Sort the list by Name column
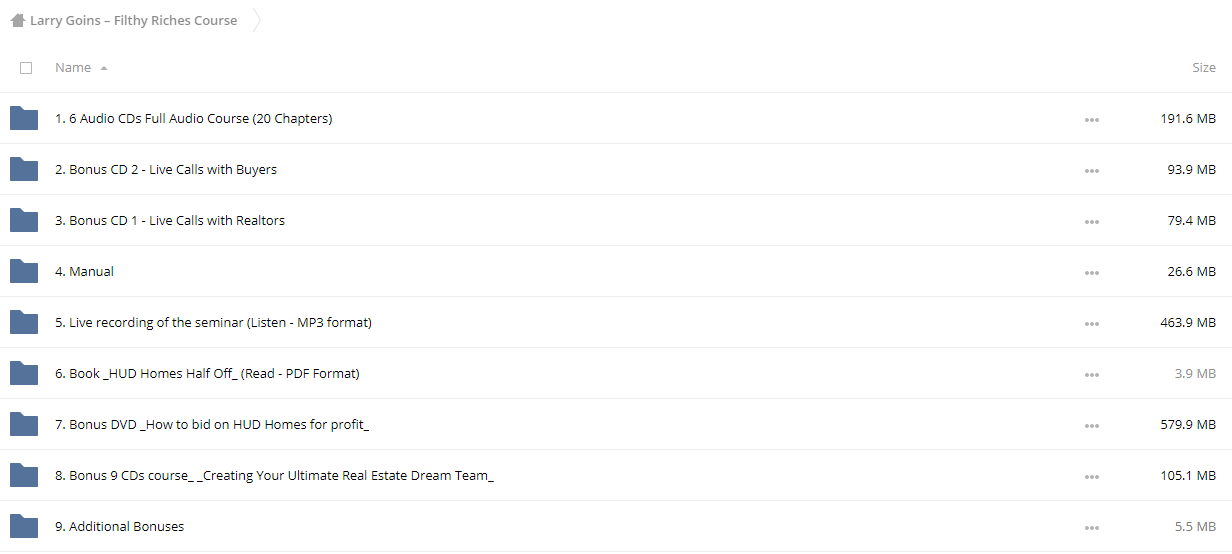Image resolution: width=1232 pixels, height=554 pixels. [73, 68]
